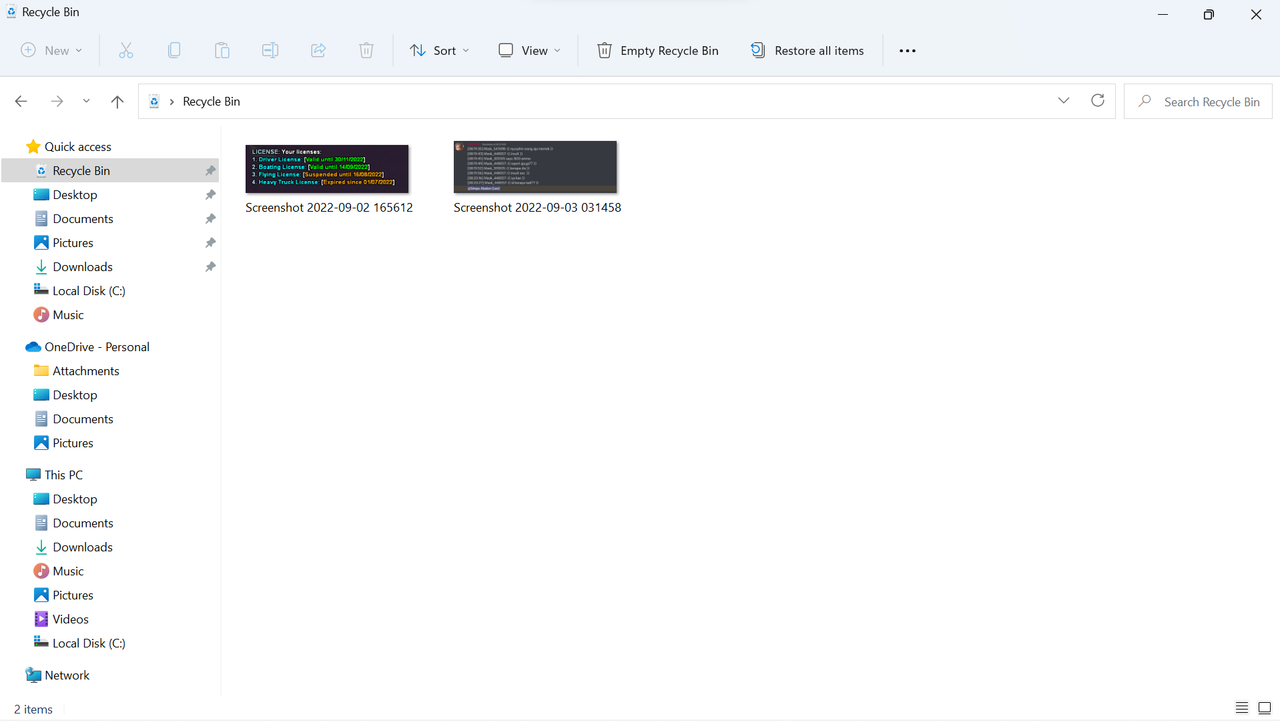Click the search magnifier icon
The width and height of the screenshot is (1280, 721).
pos(1145,101)
